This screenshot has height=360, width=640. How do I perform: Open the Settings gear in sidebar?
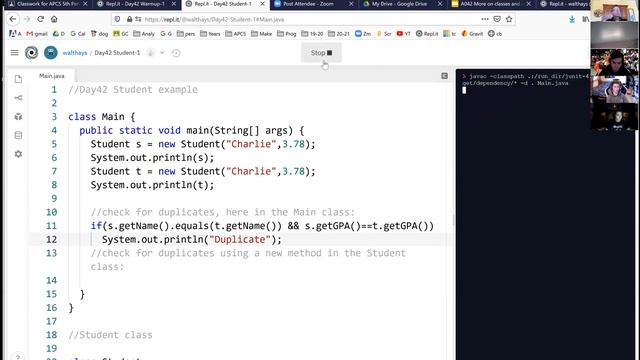18,154
